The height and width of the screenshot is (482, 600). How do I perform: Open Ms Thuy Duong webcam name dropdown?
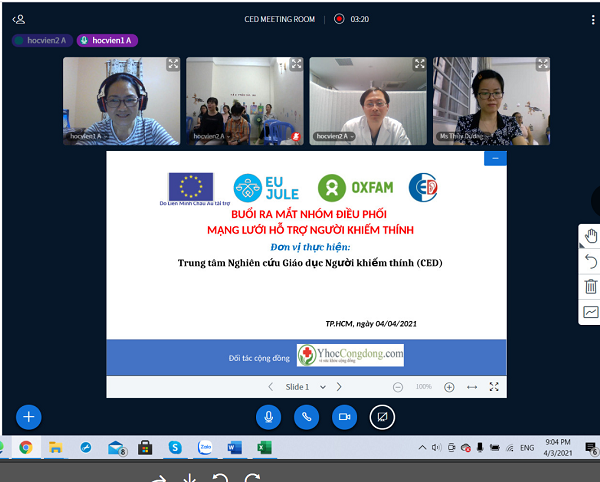(465, 136)
